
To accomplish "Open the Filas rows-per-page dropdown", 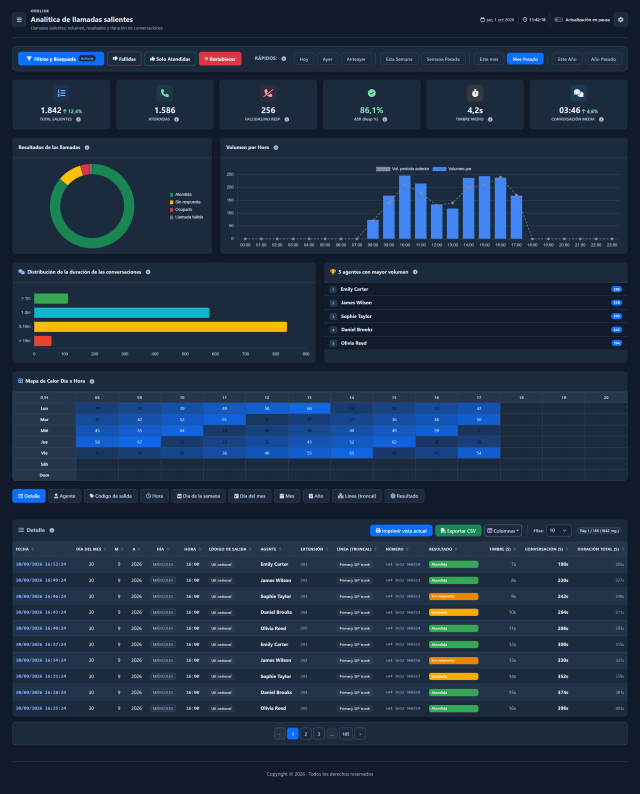I will pyautogui.click(x=559, y=531).
